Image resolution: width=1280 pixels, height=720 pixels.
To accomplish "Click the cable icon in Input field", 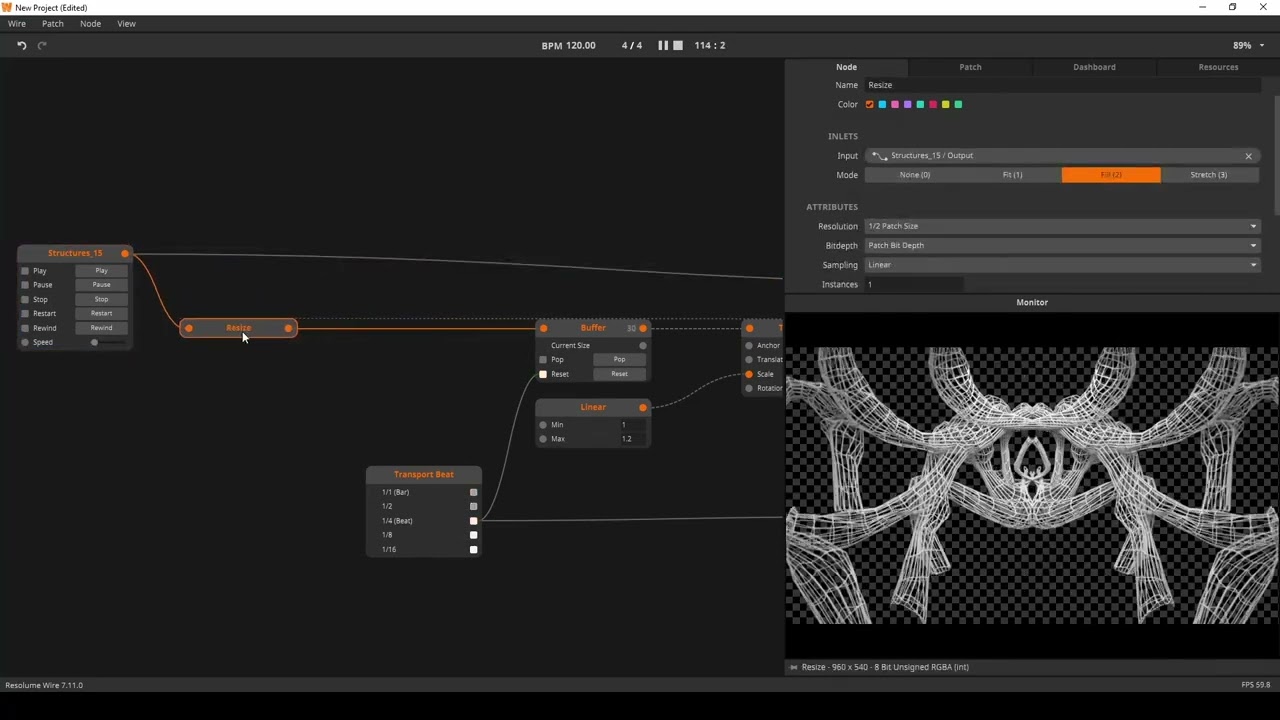I will pos(879,156).
